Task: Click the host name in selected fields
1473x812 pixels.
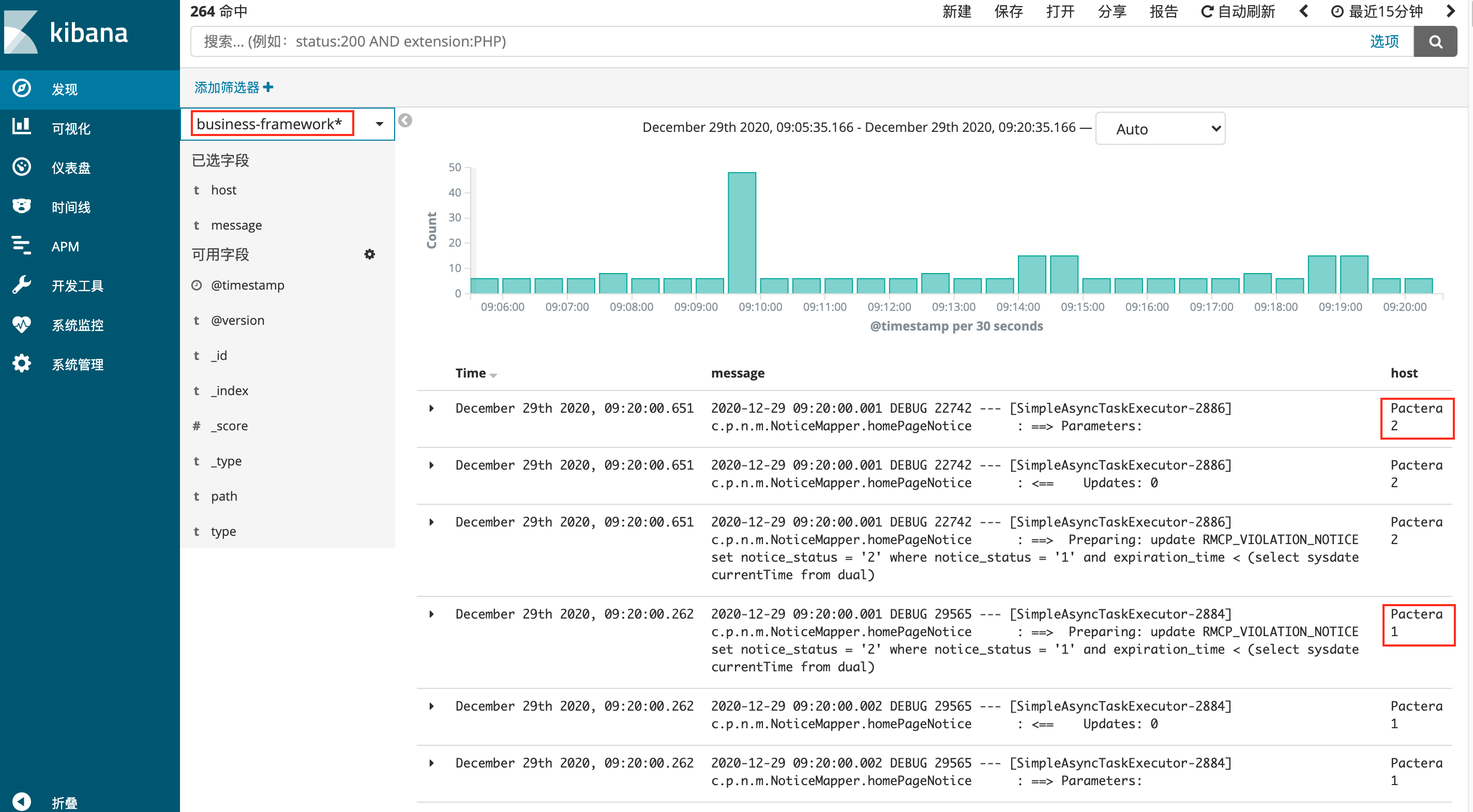Action: (223, 190)
